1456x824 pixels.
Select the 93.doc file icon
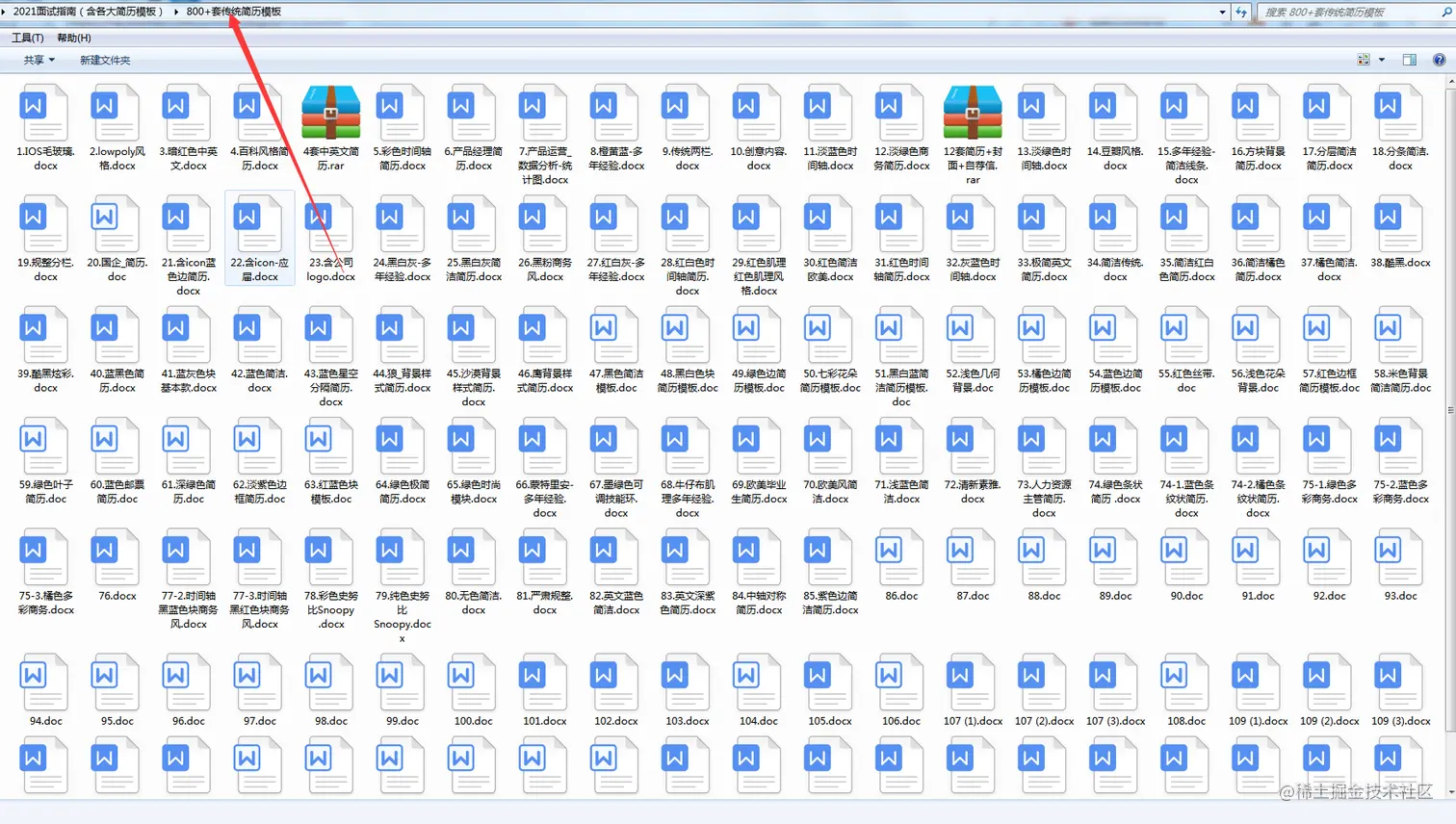pyautogui.click(x=1399, y=557)
